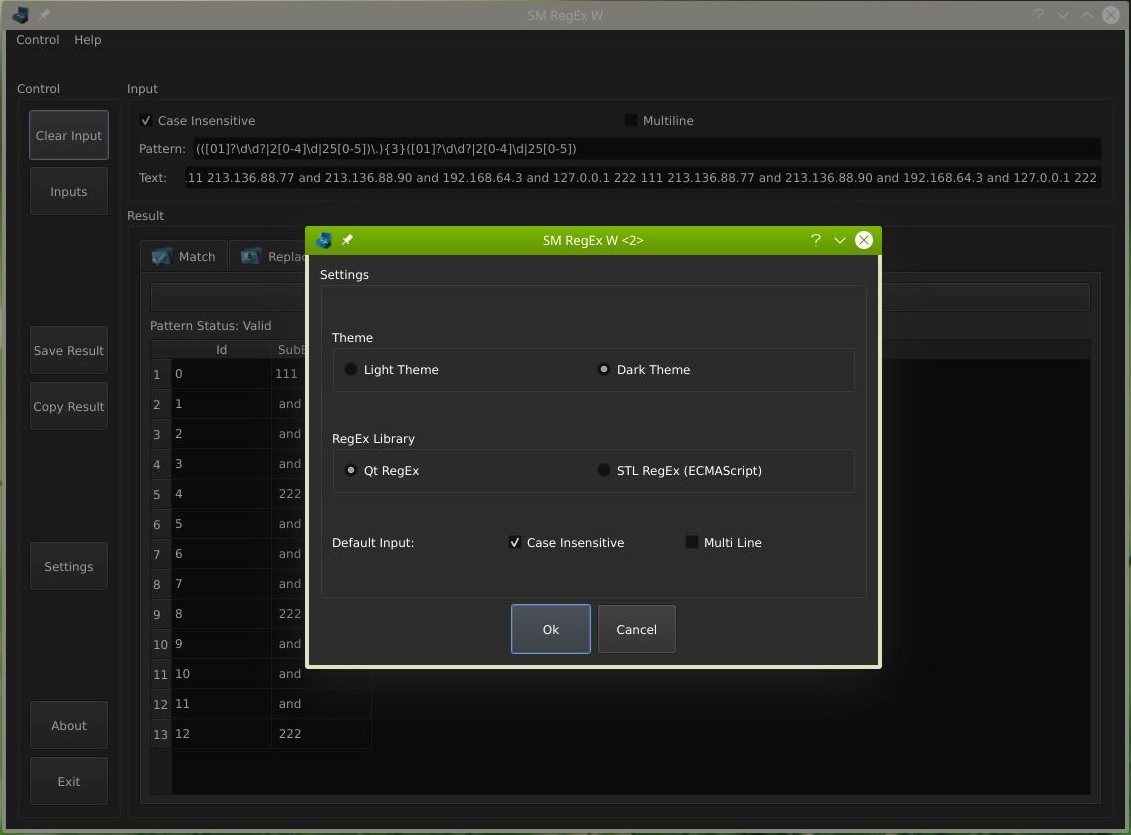This screenshot has width=1131, height=835.
Task: Click the main window help question mark
Action: click(x=1039, y=14)
